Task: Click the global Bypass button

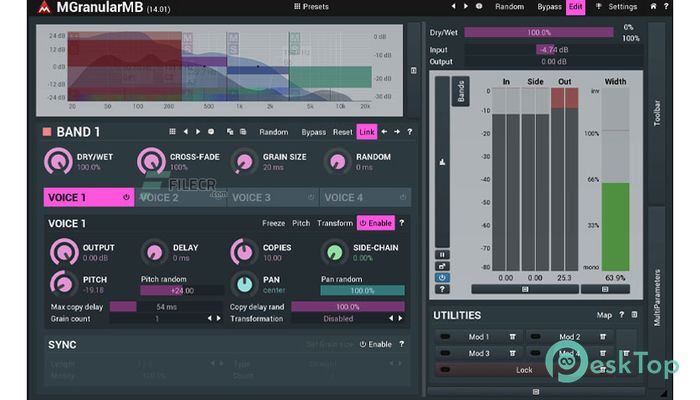Action: click(549, 7)
